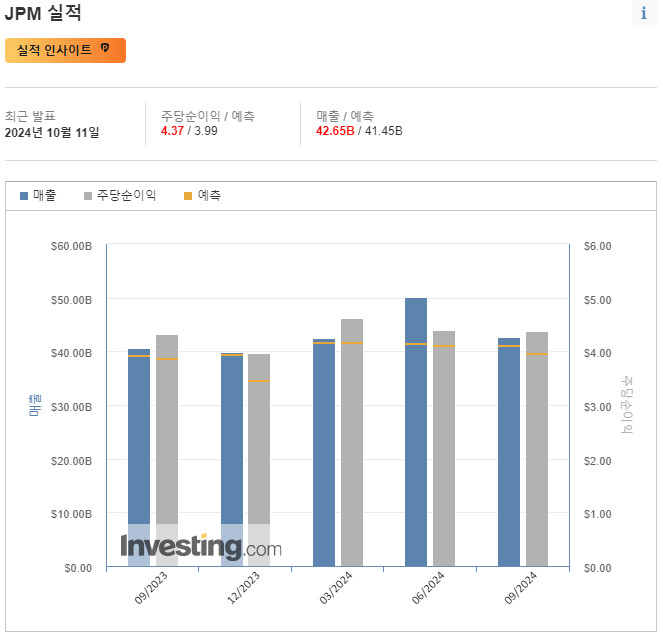
Task: Click the JPM 실적 heading
Action: 43,13
